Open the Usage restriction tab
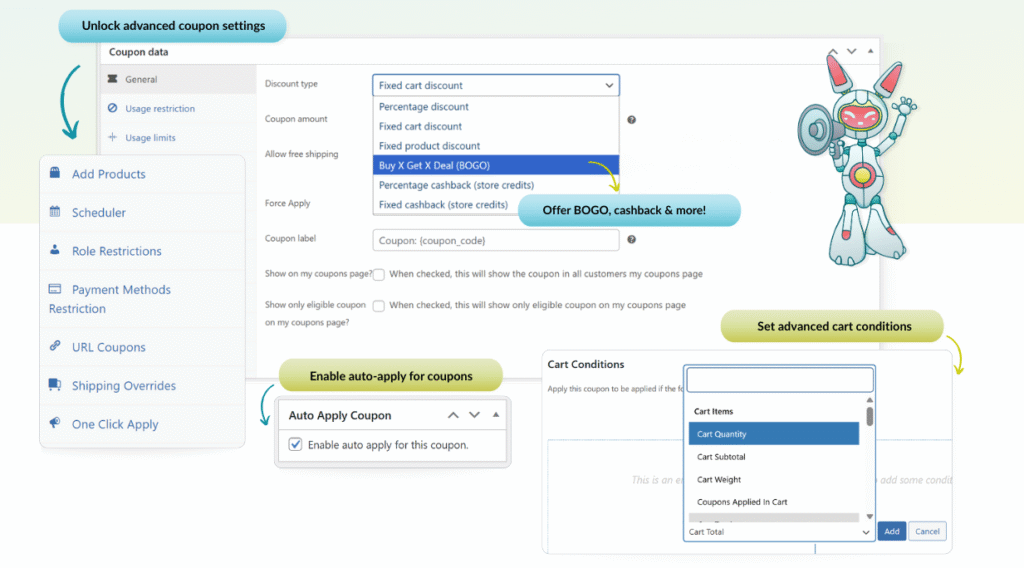The height and width of the screenshot is (568, 1024). click(x=159, y=108)
